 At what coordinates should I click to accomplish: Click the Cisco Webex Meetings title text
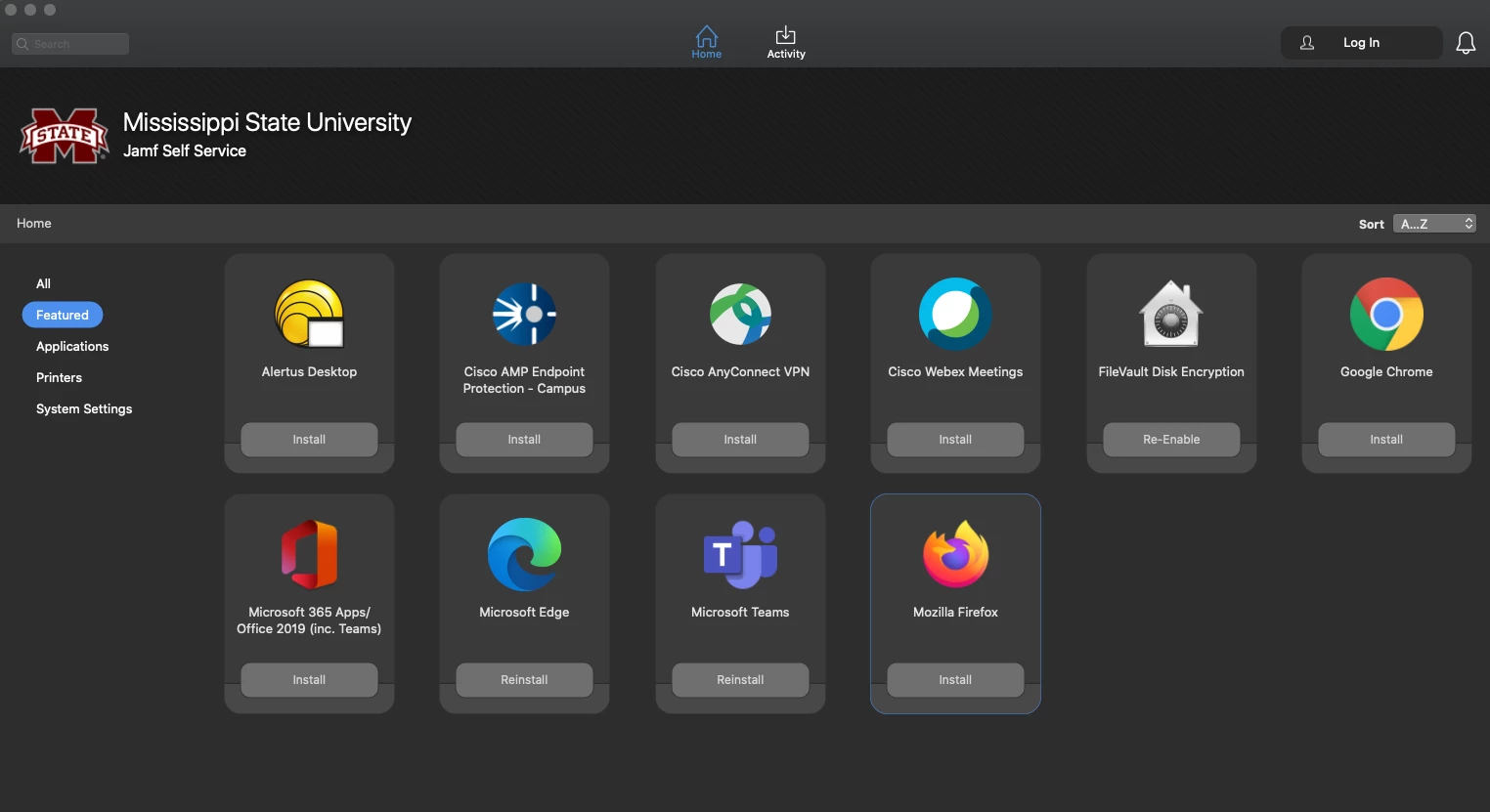(x=955, y=372)
